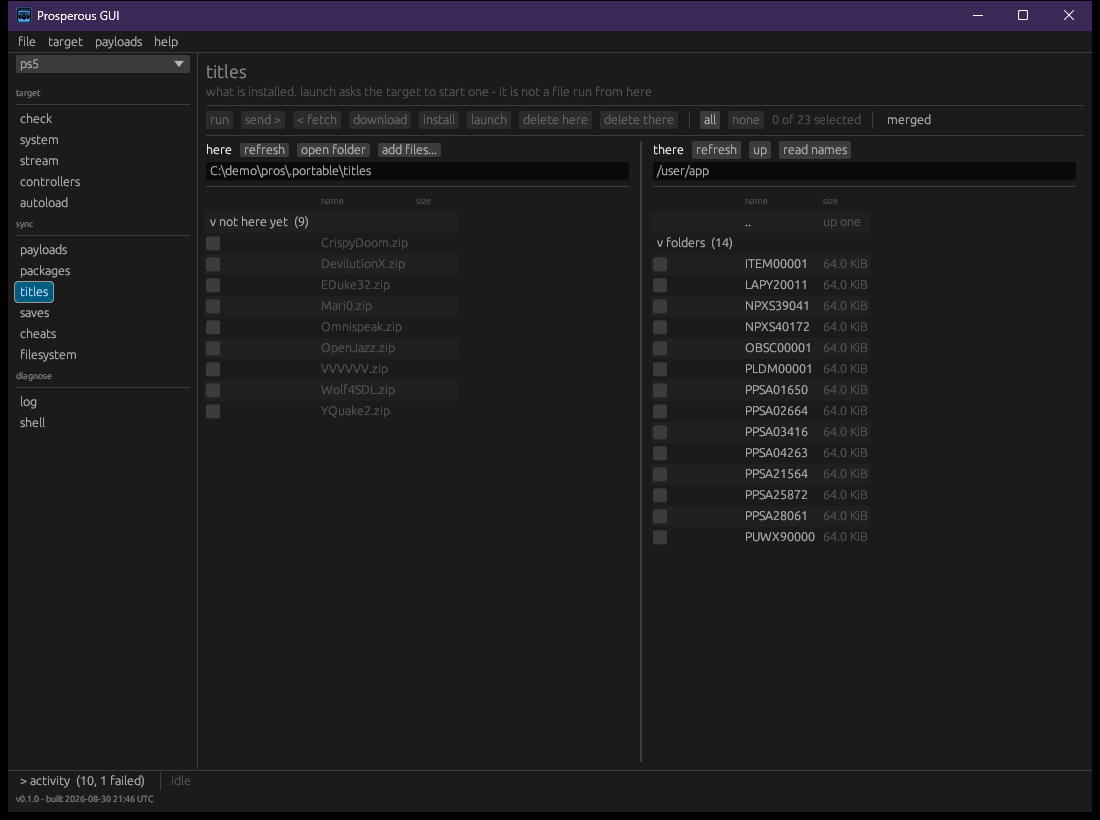Click the '..' up one row
The image size is (1100, 820).
click(x=760, y=222)
